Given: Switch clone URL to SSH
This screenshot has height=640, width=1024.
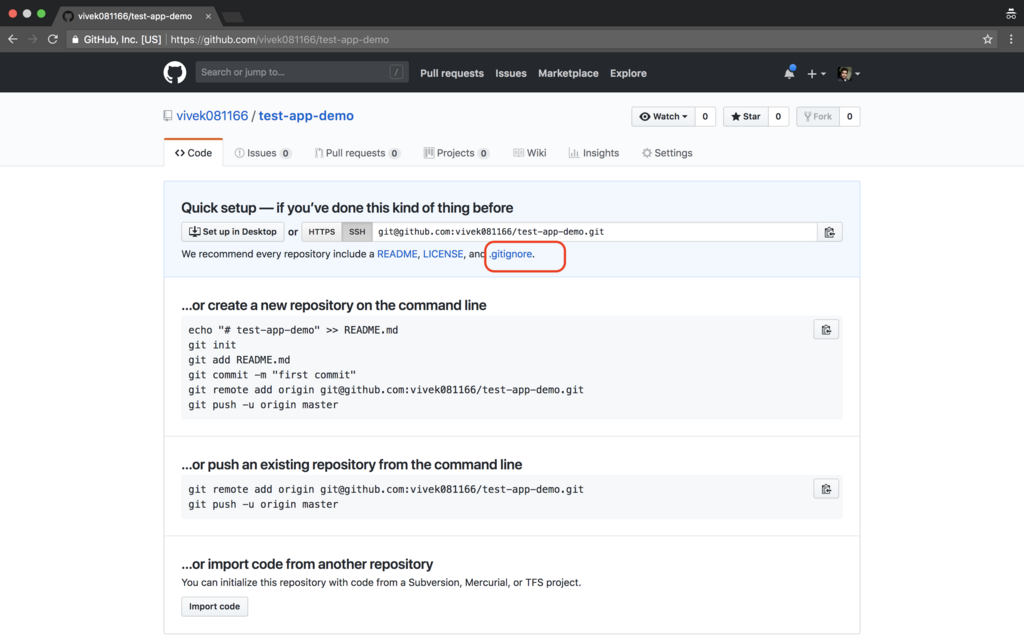Looking at the screenshot, I should [x=357, y=232].
